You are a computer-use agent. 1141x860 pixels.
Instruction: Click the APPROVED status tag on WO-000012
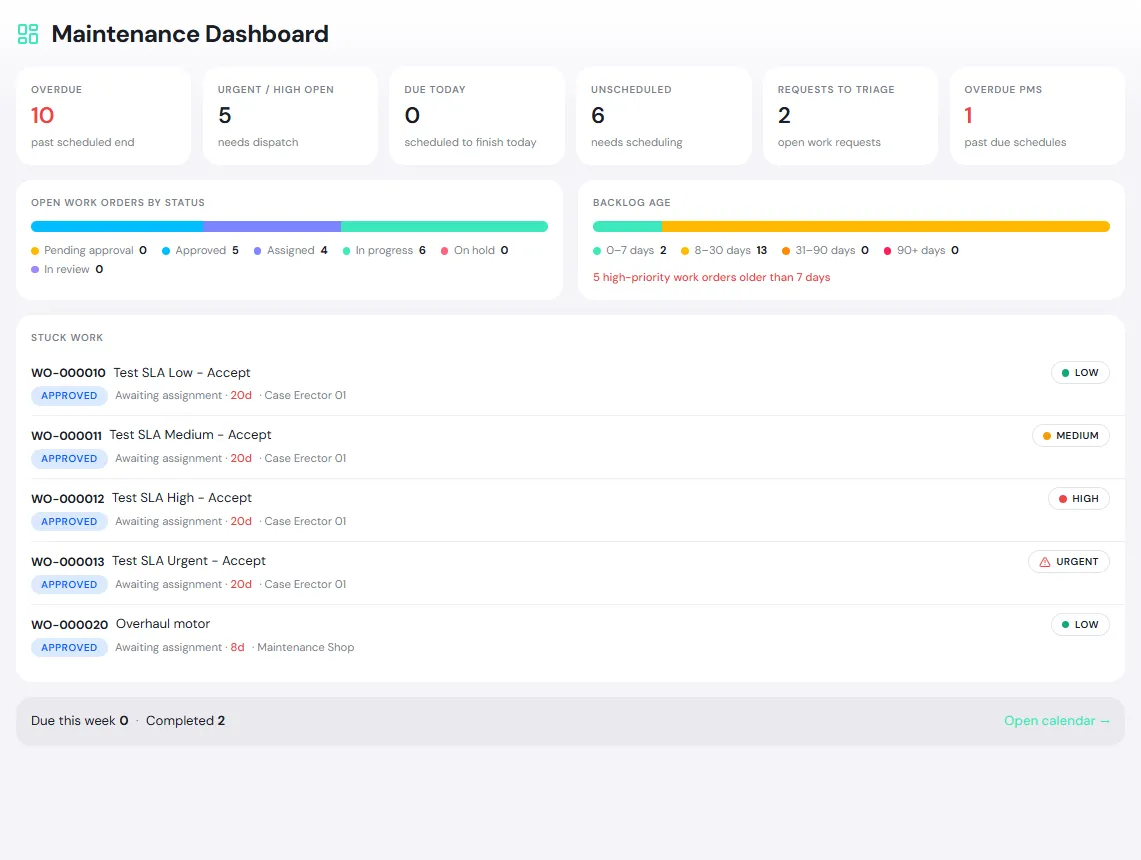(69, 522)
